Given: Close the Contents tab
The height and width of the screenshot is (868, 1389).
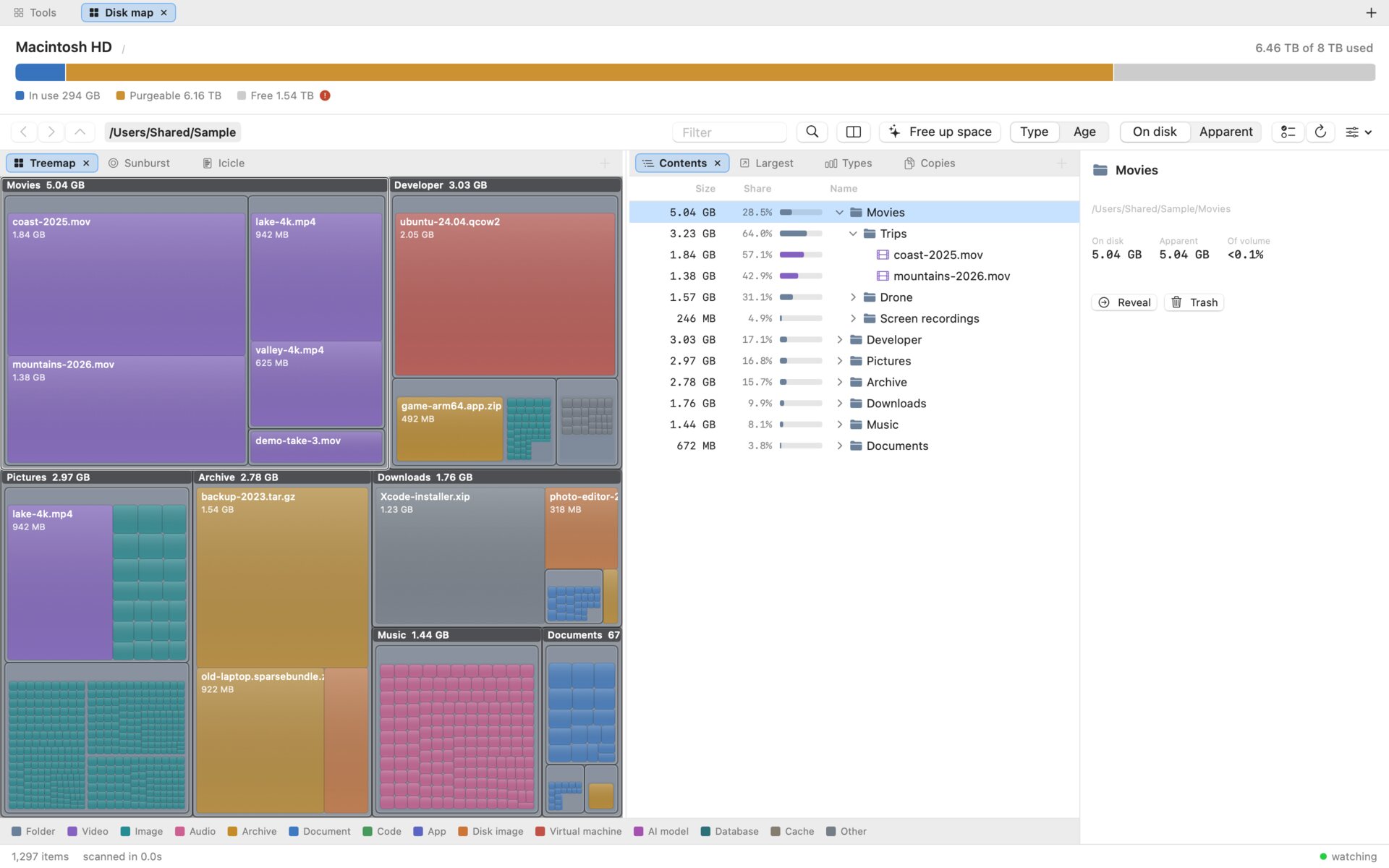Looking at the screenshot, I should coord(717,163).
